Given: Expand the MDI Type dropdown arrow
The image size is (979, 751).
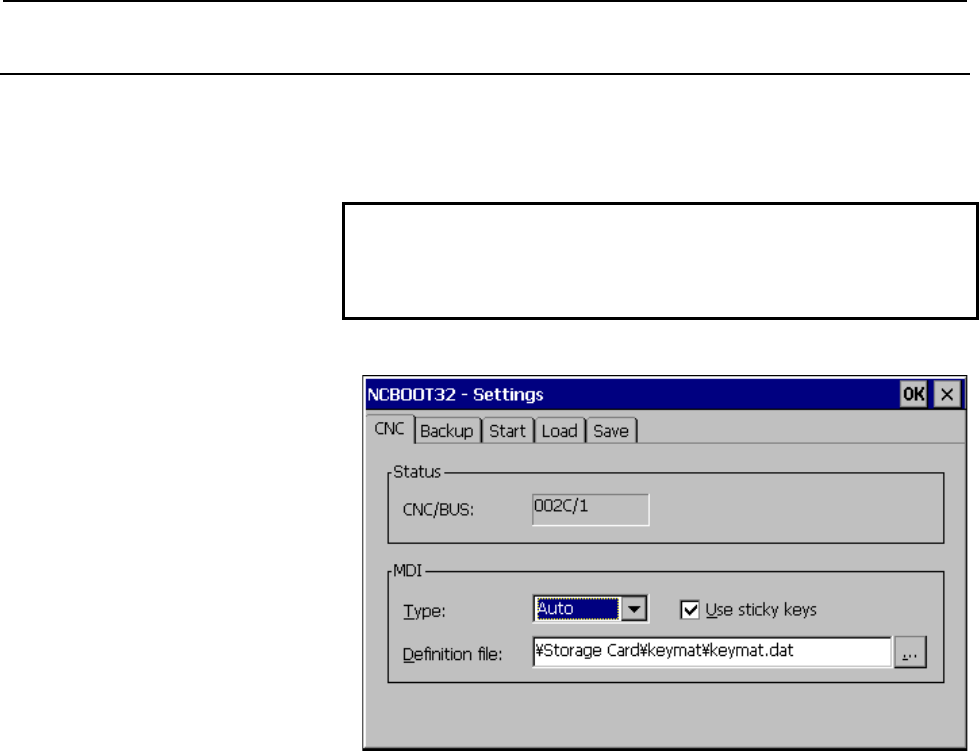Looking at the screenshot, I should pyautogui.click(x=634, y=609).
